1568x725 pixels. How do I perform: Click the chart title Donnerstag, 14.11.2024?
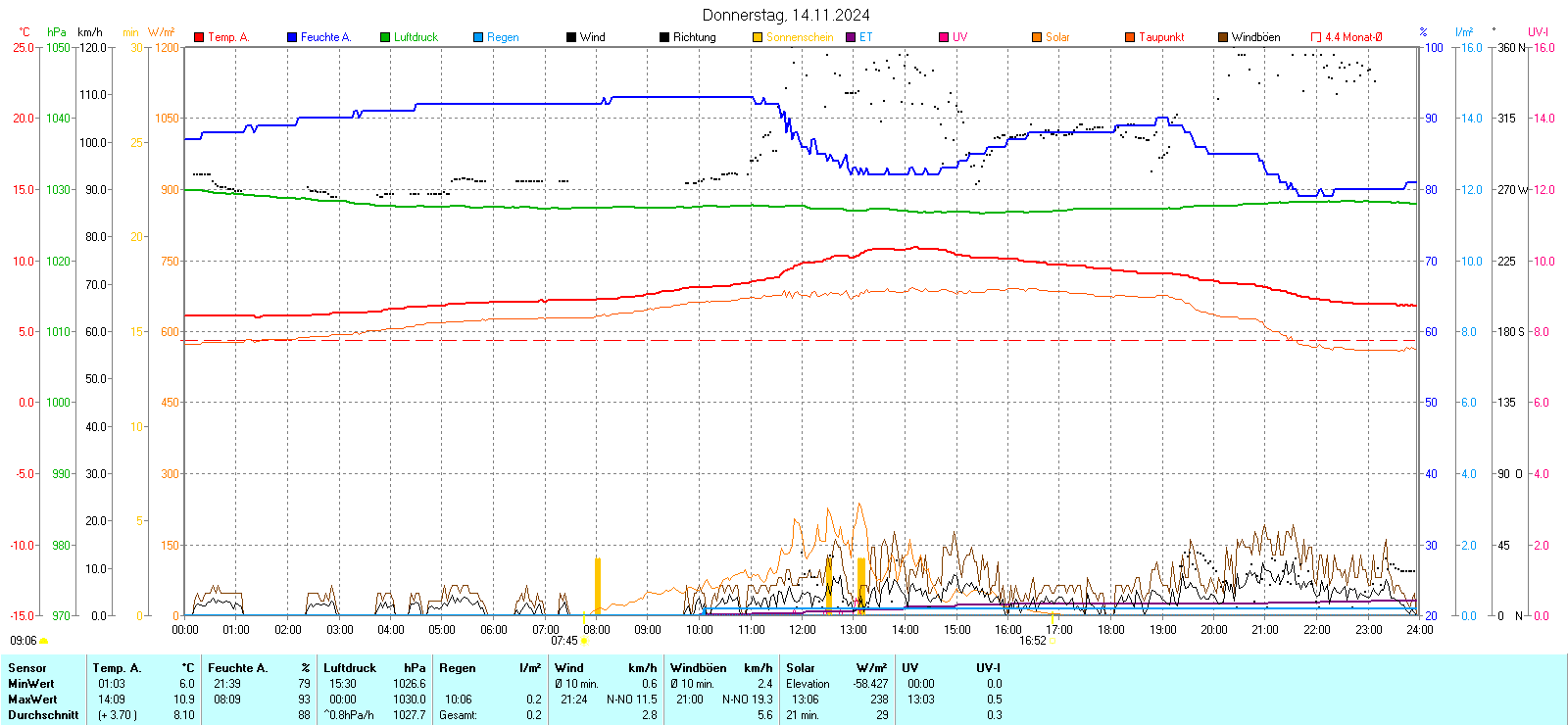pyautogui.click(x=786, y=15)
